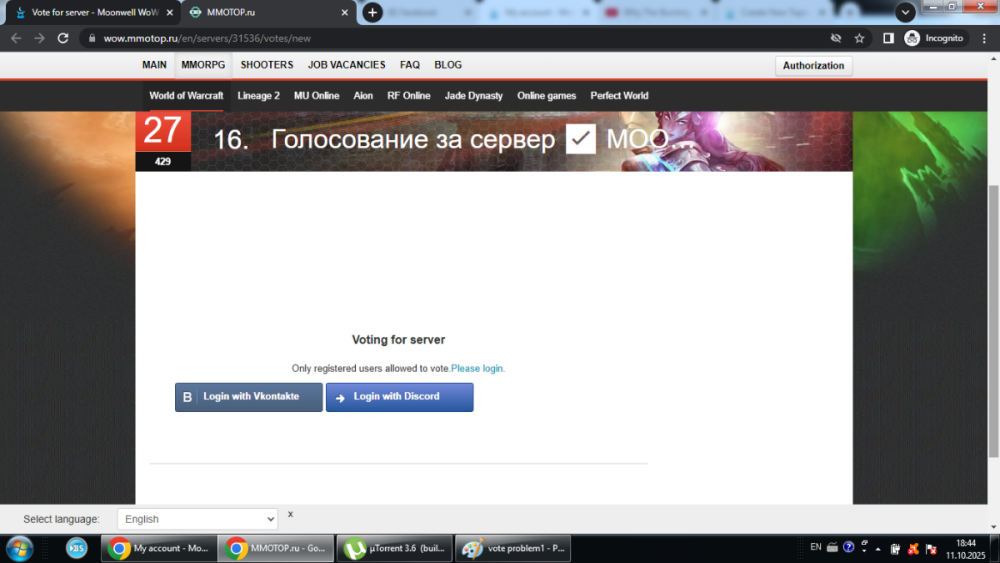The width and height of the screenshot is (1000, 563).
Task: Click the checkmark box in server banner
Action: (580, 139)
